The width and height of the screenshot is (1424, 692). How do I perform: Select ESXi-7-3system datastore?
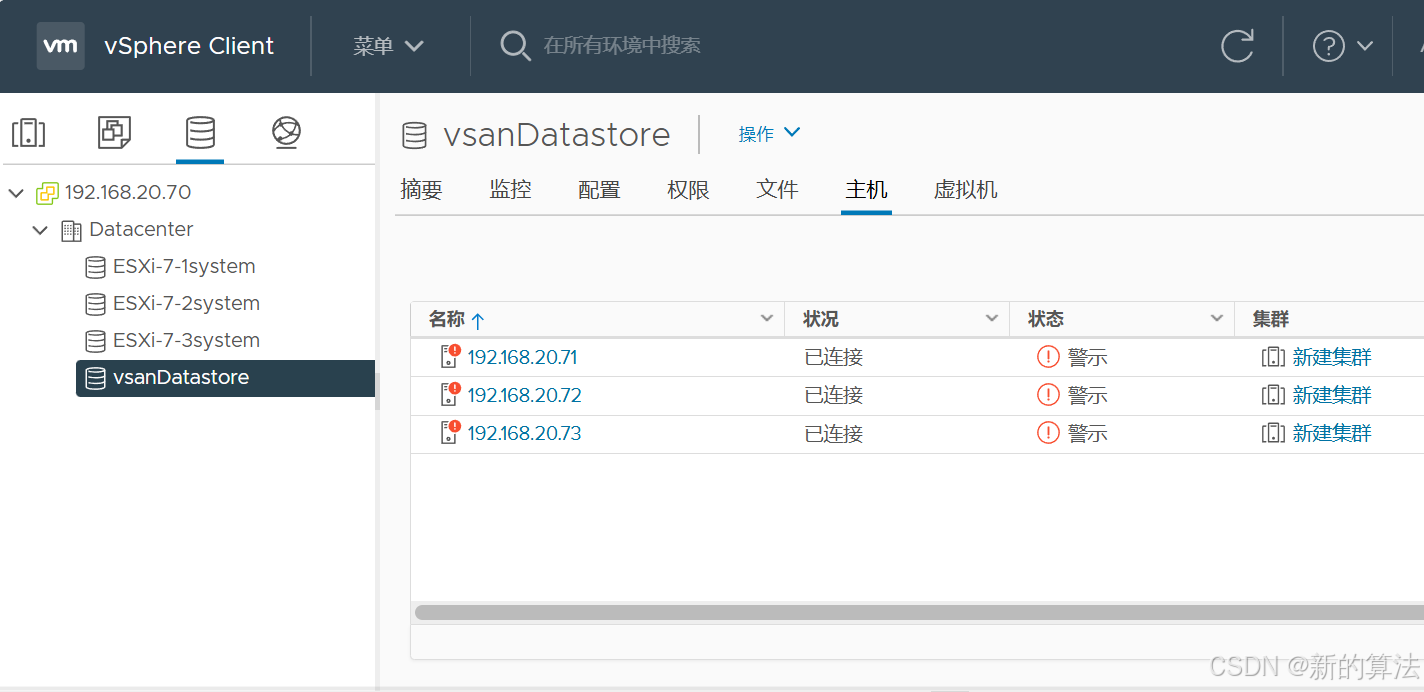click(186, 340)
